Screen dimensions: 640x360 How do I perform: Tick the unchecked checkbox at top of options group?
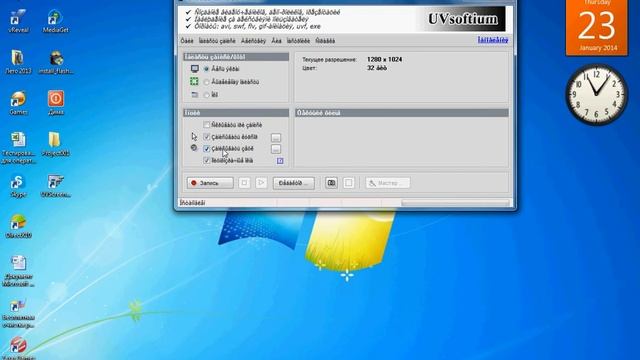point(207,124)
